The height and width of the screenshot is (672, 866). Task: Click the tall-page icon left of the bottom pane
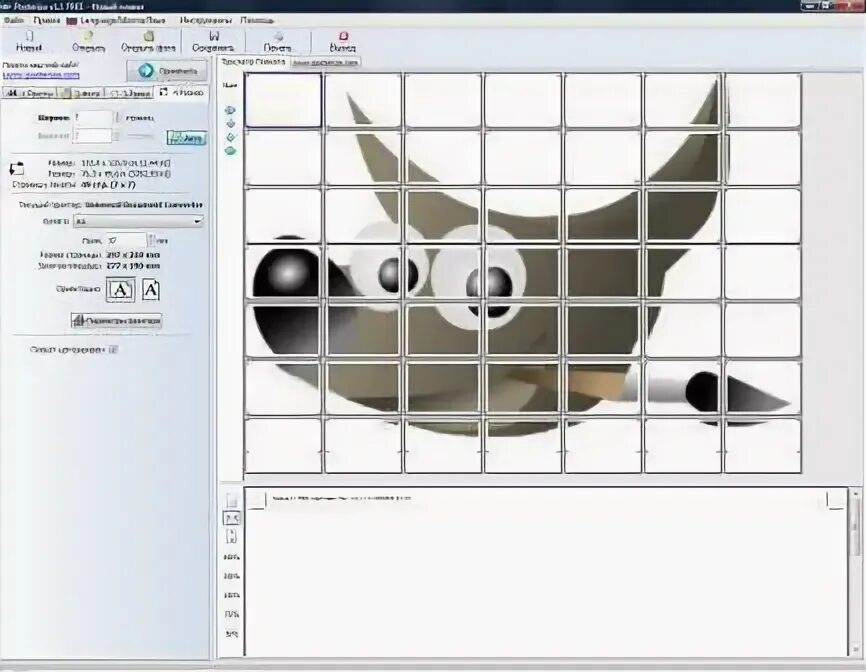coord(232,536)
